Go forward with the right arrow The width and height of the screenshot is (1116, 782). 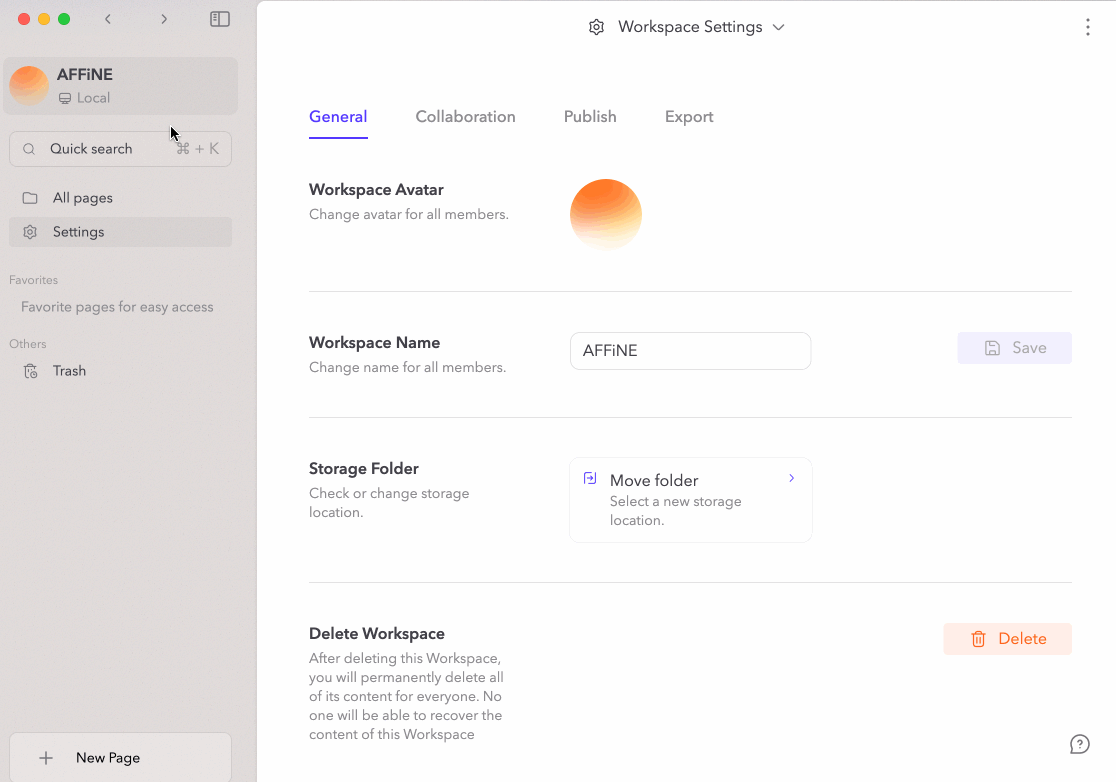[164, 19]
